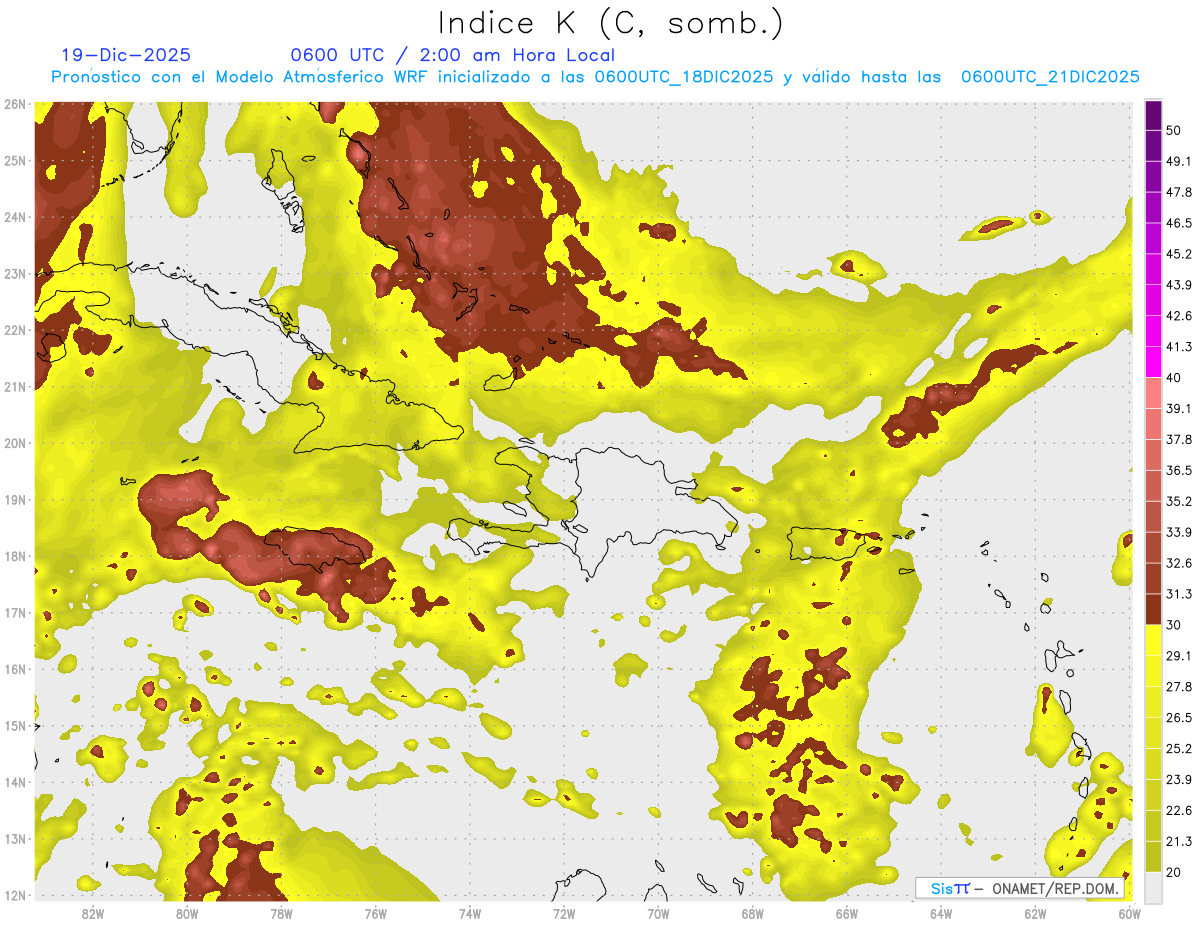Click the '16N' latitude axis label
1200x927 pixels.
click(x=15, y=669)
